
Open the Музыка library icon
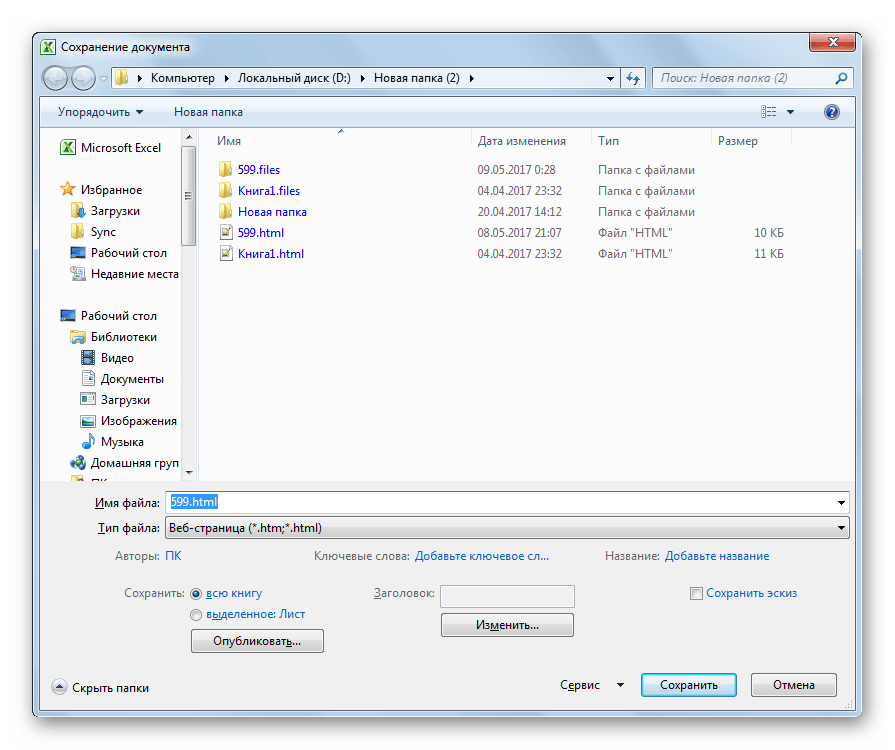pos(88,442)
